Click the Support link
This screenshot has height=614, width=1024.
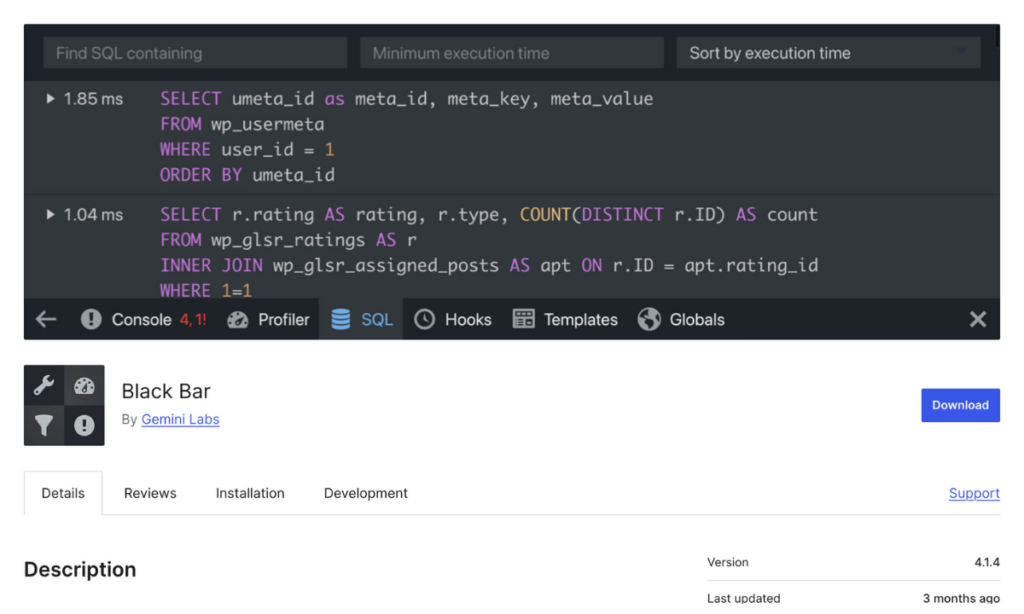pyautogui.click(x=973, y=493)
